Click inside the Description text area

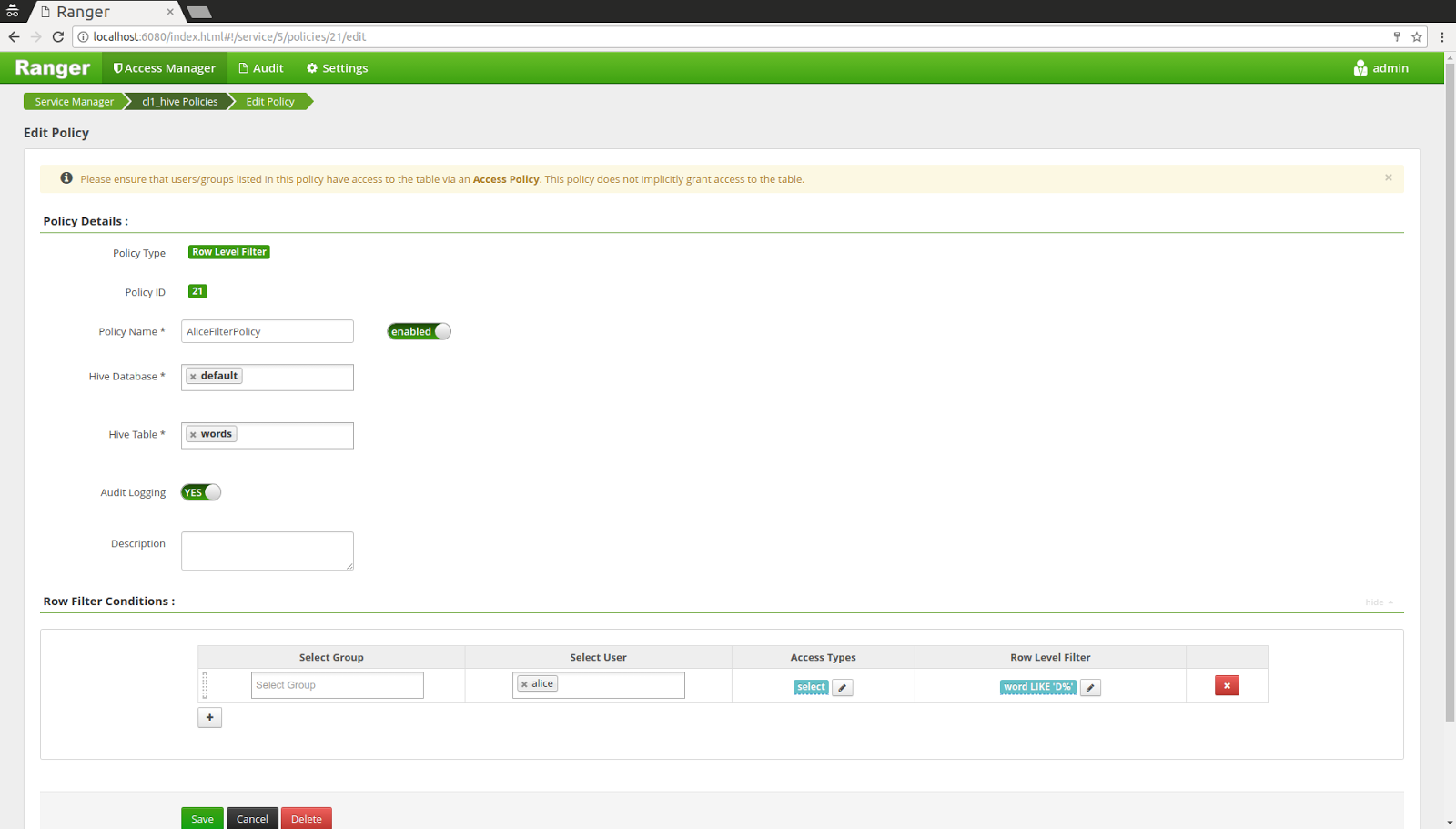coord(267,551)
